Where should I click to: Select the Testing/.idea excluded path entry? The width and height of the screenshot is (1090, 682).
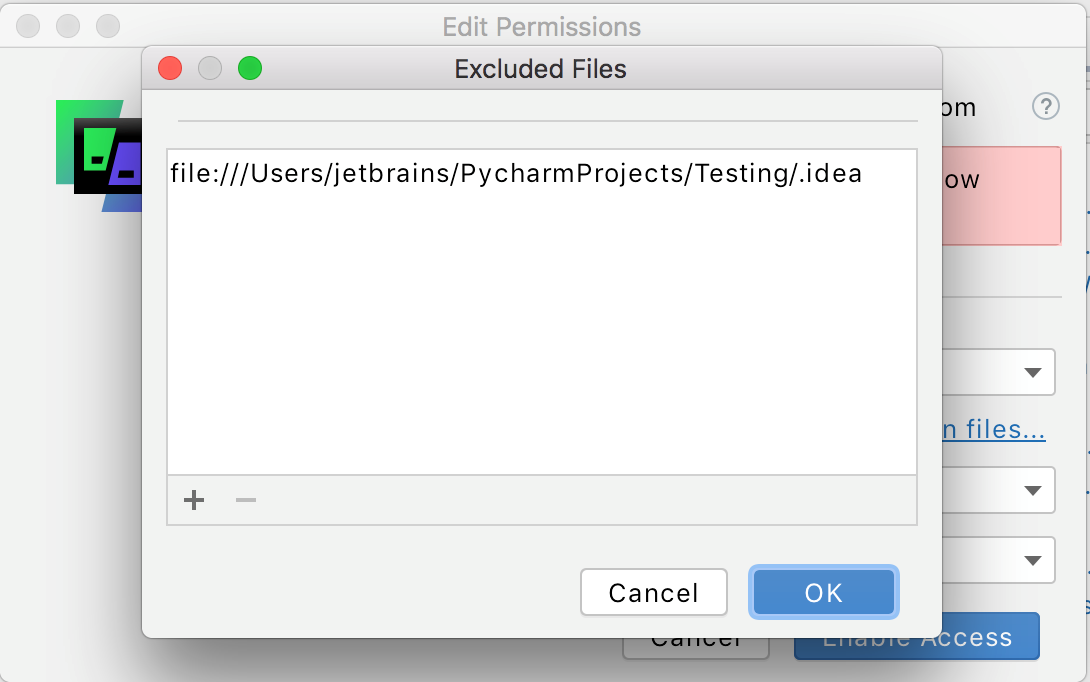coord(515,173)
